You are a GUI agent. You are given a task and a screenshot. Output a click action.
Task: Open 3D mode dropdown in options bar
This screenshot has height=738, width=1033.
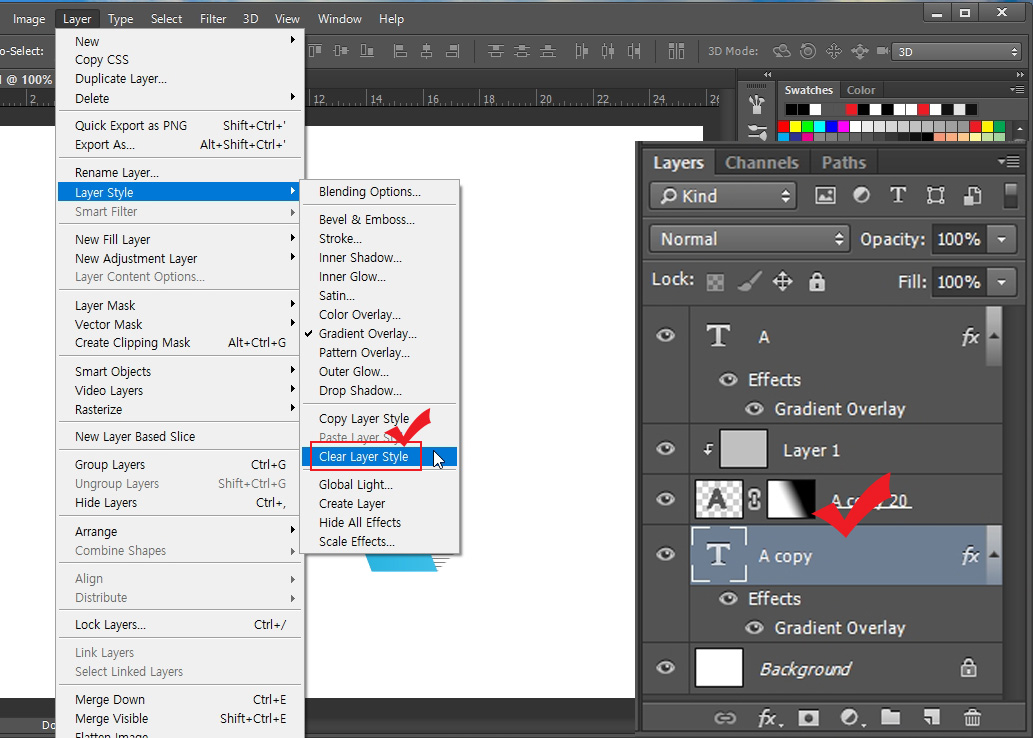pos(956,51)
